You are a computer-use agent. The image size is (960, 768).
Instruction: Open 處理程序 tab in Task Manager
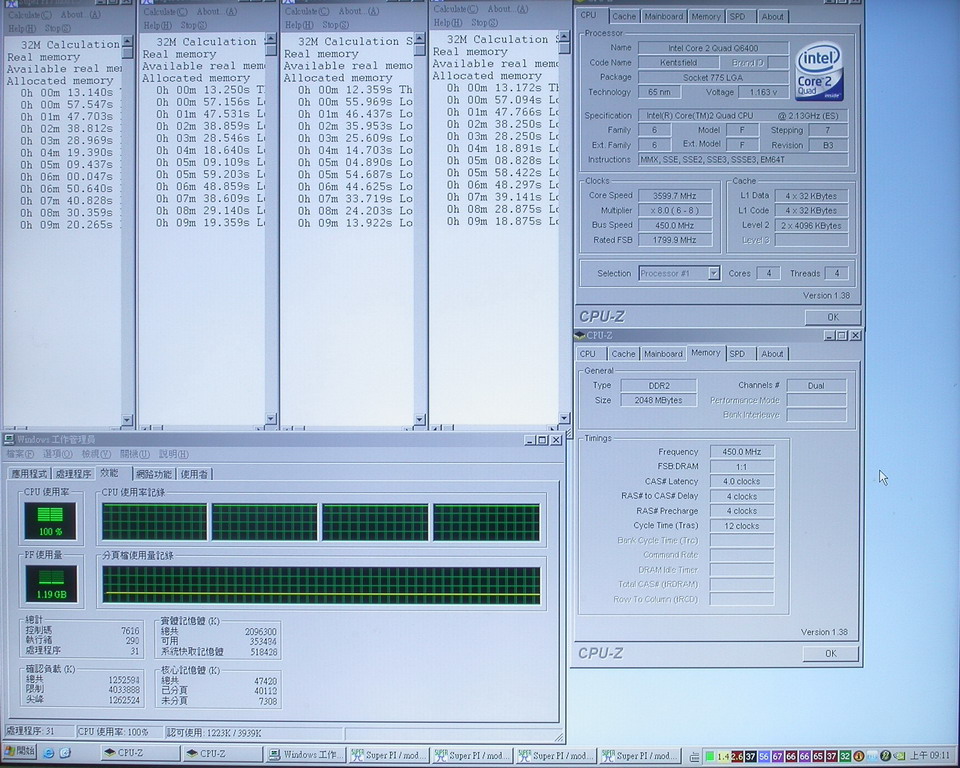point(73,474)
